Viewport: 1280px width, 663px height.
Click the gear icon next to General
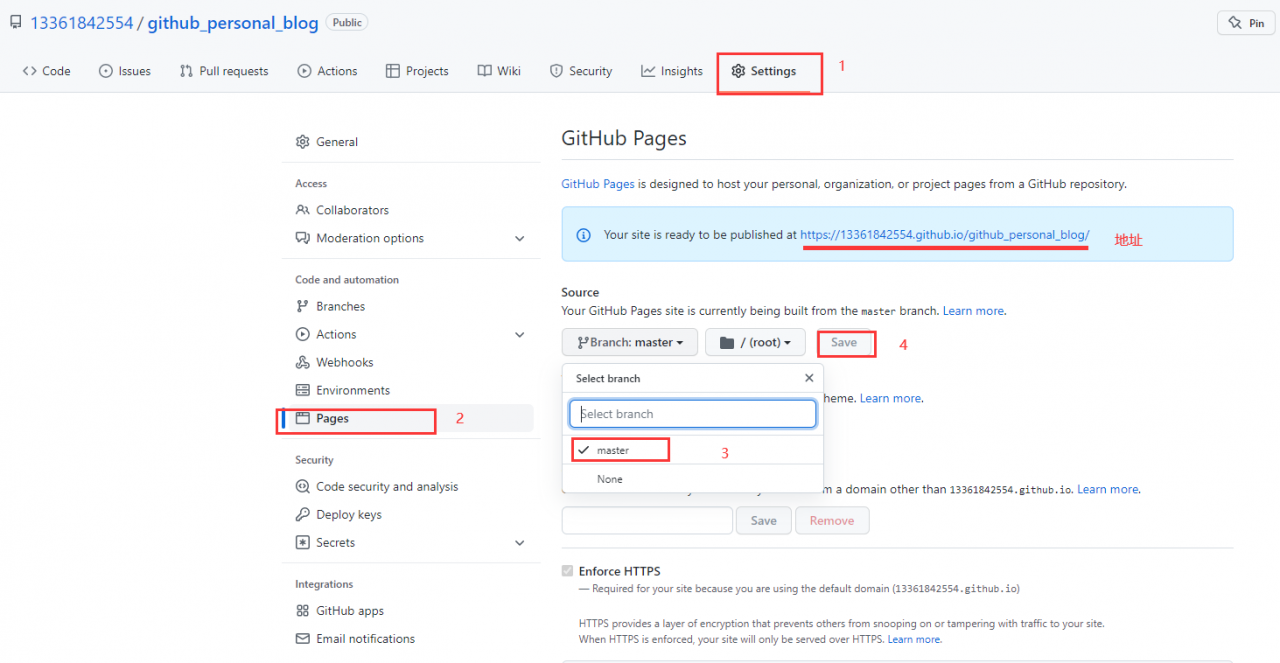tap(303, 142)
